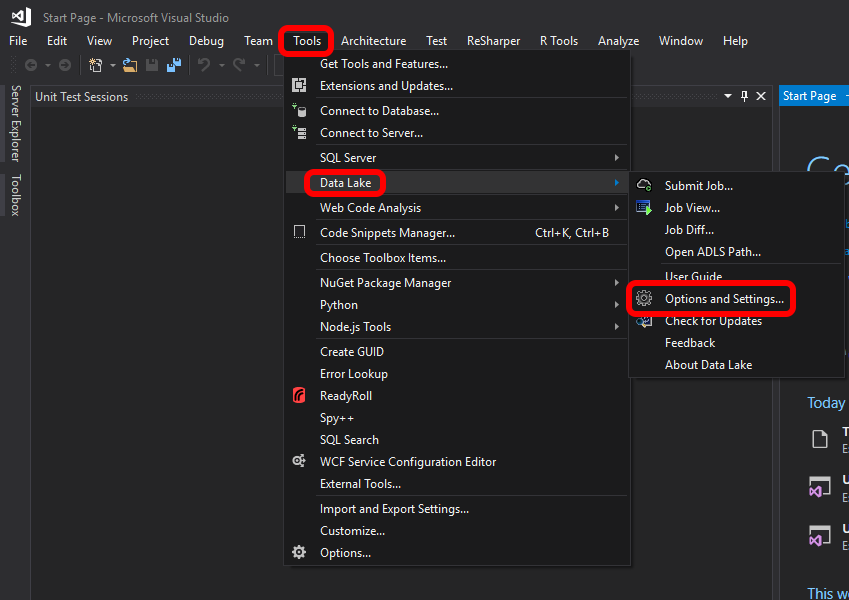
Task: Pin the Unit Test Sessions panel
Action: [744, 96]
